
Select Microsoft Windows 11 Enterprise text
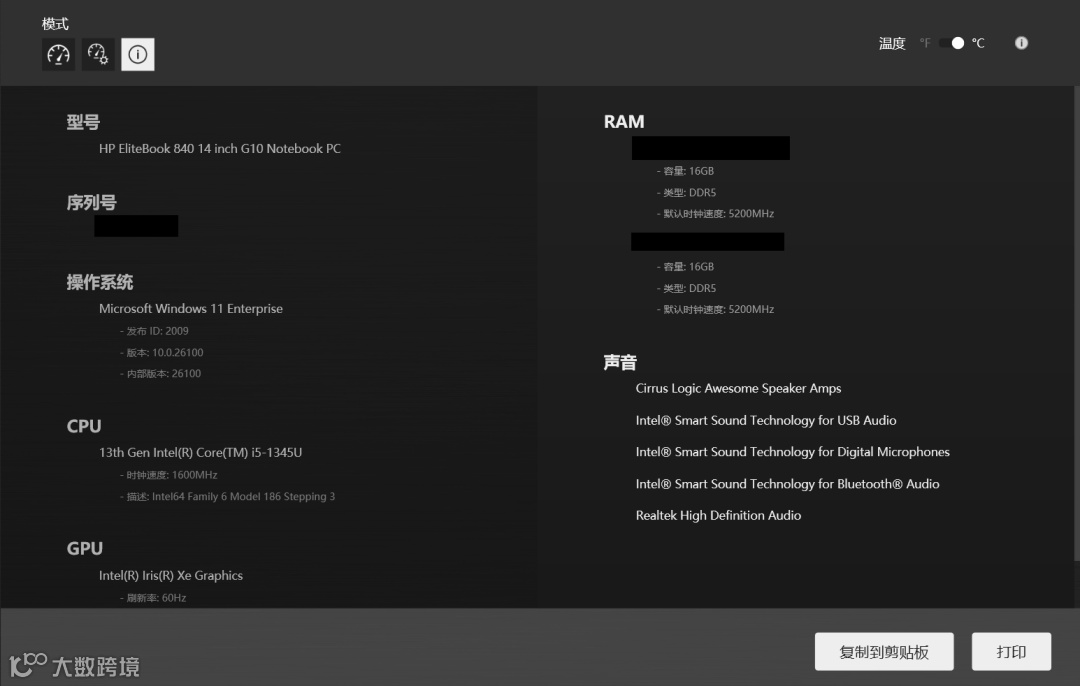[191, 309]
